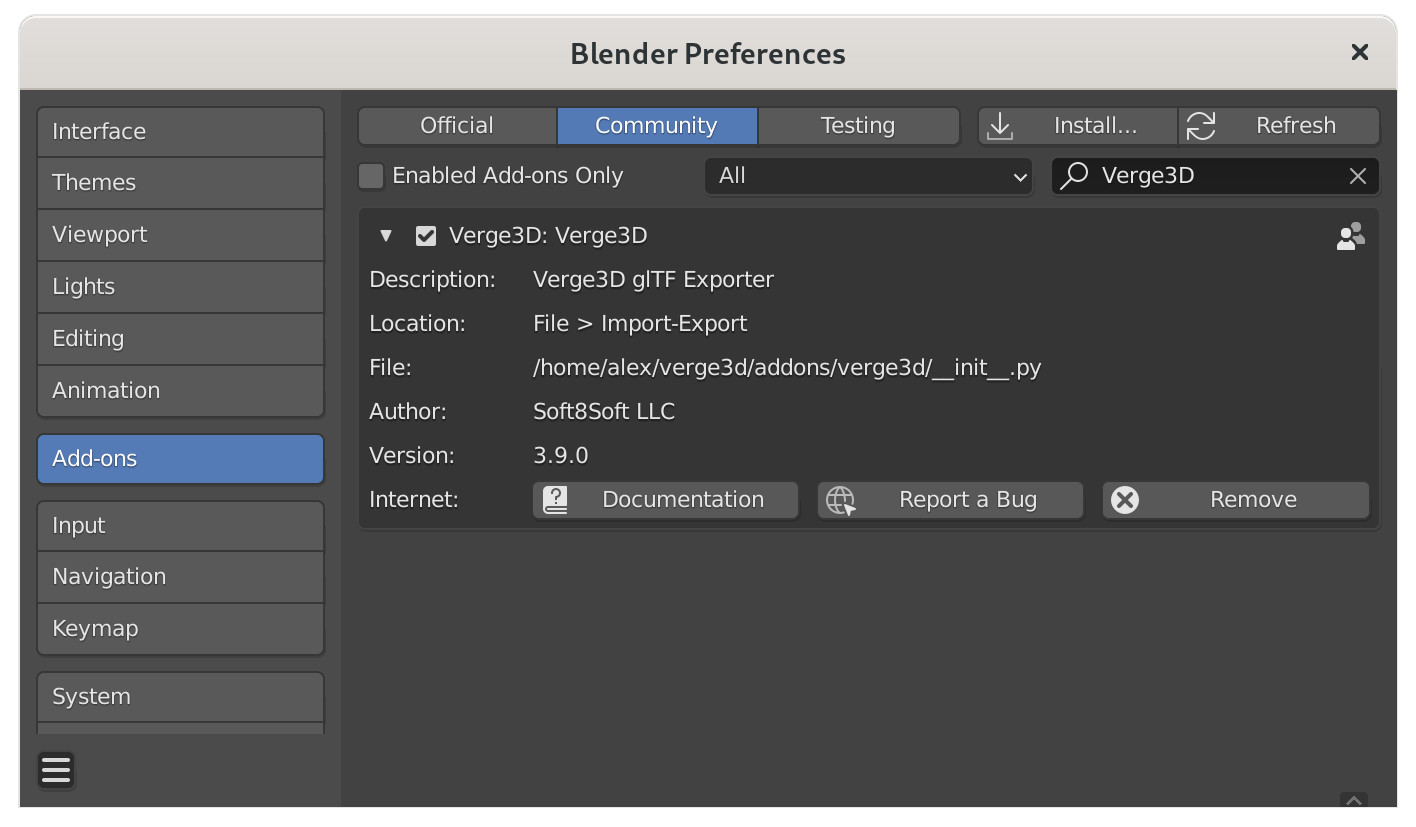The image size is (1416, 827).
Task: Open the hamburger preferences menu
Action: 56,770
